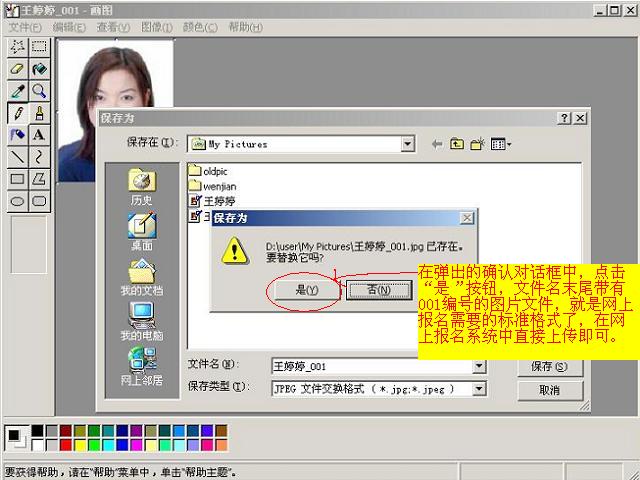640x480 pixels.
Task: Open the view menu icon in Save As toolbar
Action: tap(501, 144)
